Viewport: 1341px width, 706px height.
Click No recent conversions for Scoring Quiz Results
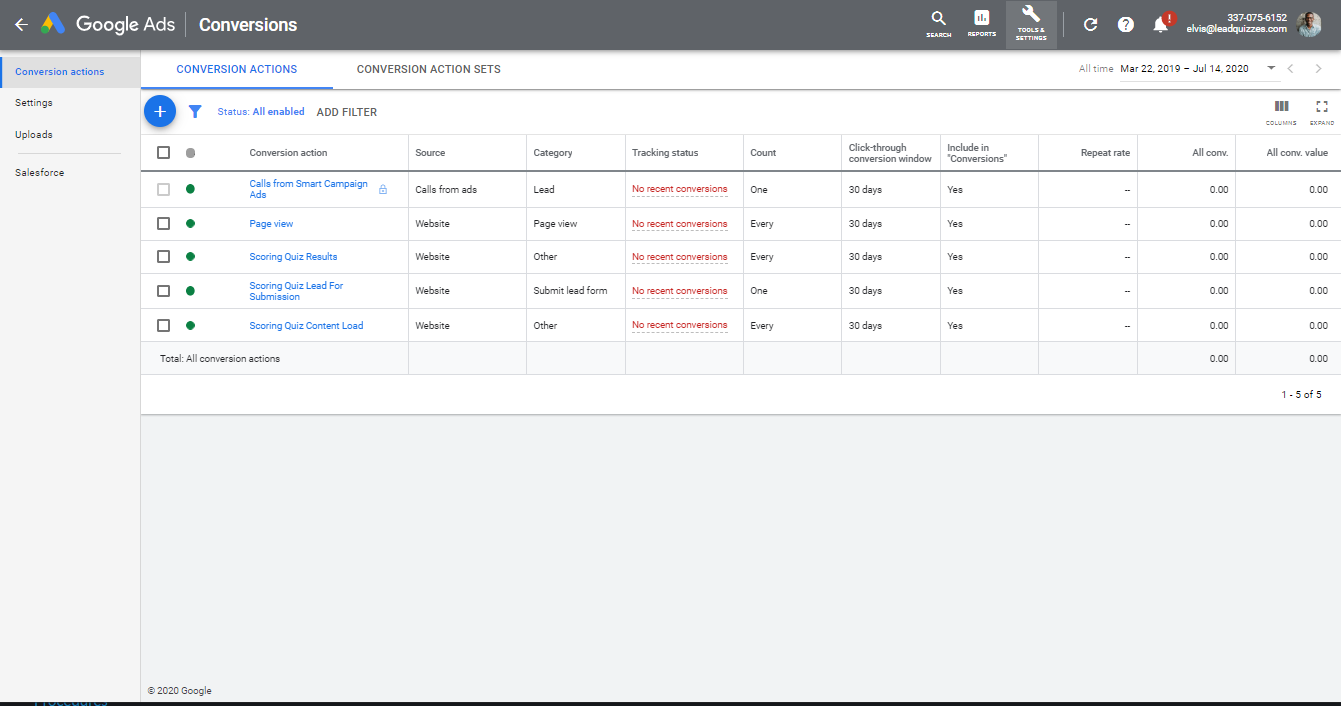coord(680,257)
